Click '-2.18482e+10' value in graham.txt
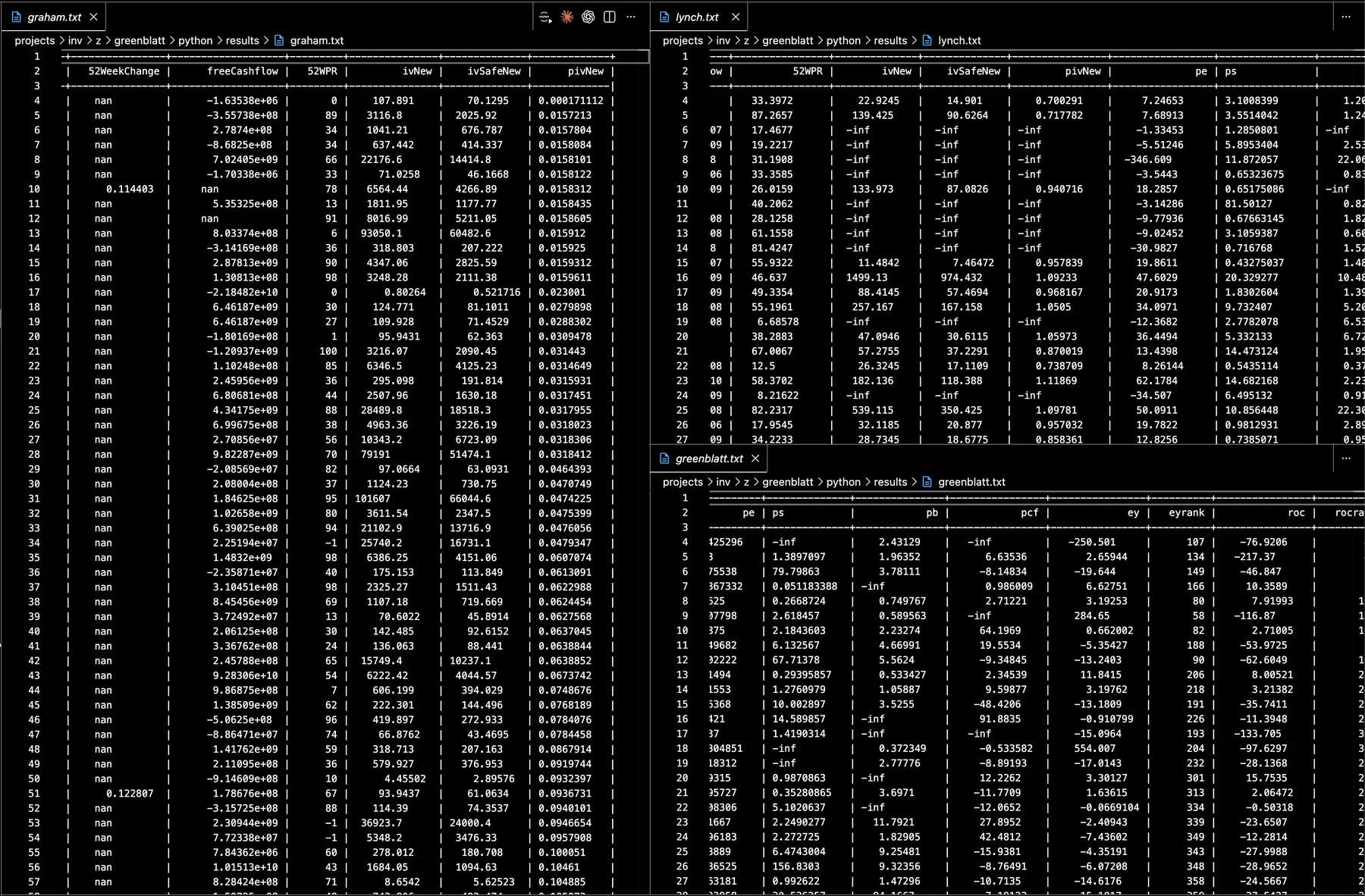The height and width of the screenshot is (896, 1365). pos(243,293)
